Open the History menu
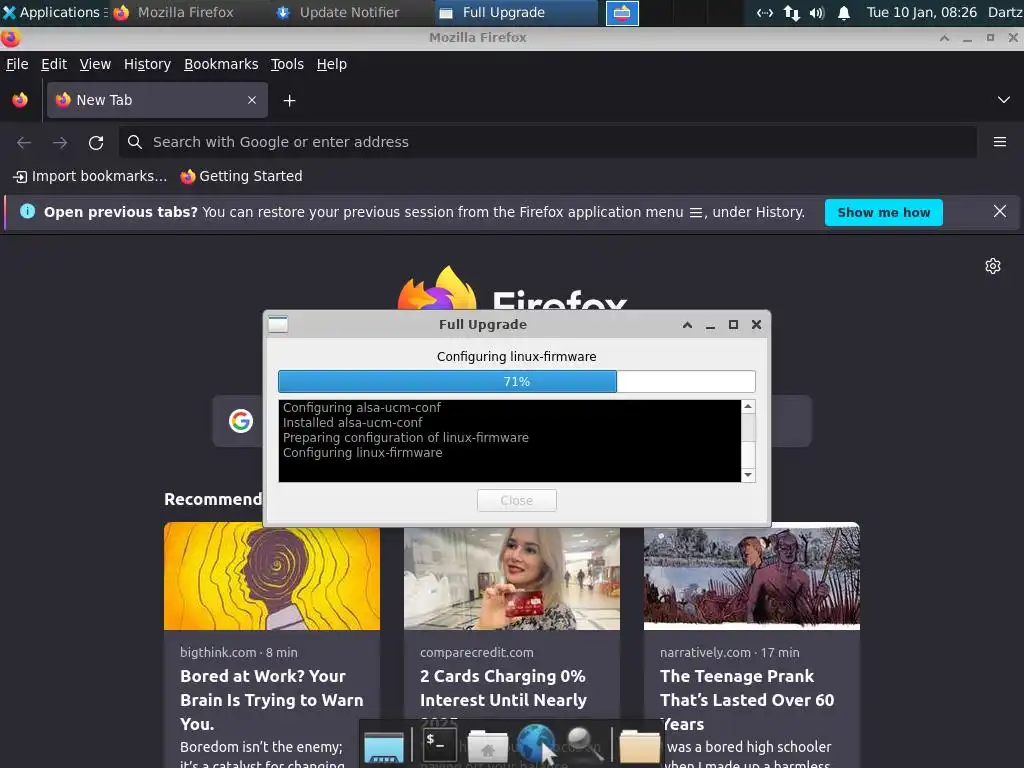 [x=147, y=64]
